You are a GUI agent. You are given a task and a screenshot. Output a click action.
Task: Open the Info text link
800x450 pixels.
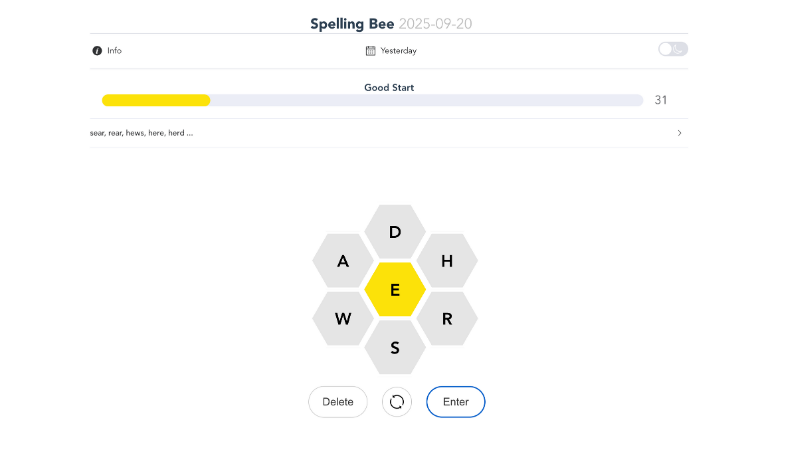tap(115, 50)
